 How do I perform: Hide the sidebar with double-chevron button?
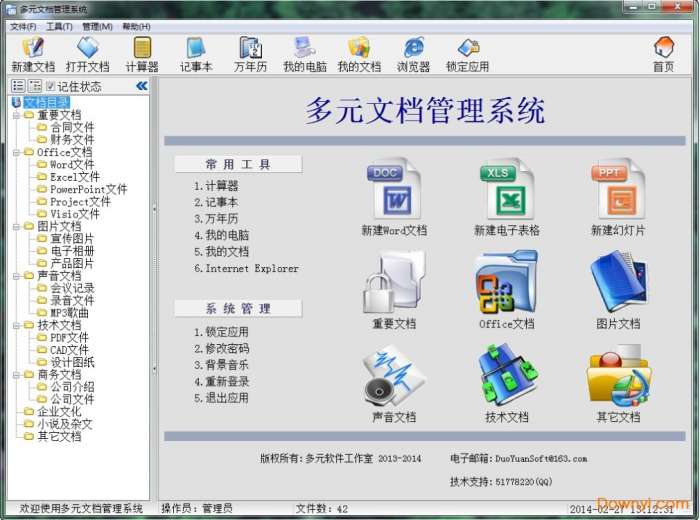point(142,86)
